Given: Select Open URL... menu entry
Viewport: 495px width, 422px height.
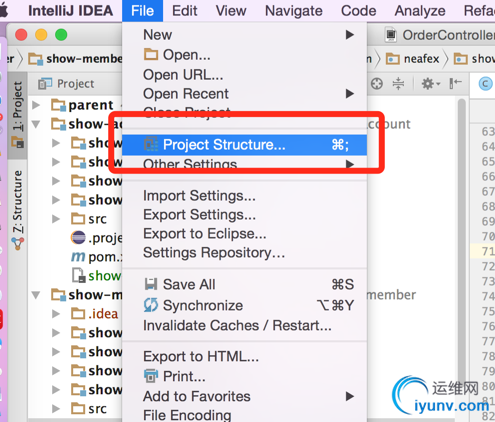Looking at the screenshot, I should [245, 75].
